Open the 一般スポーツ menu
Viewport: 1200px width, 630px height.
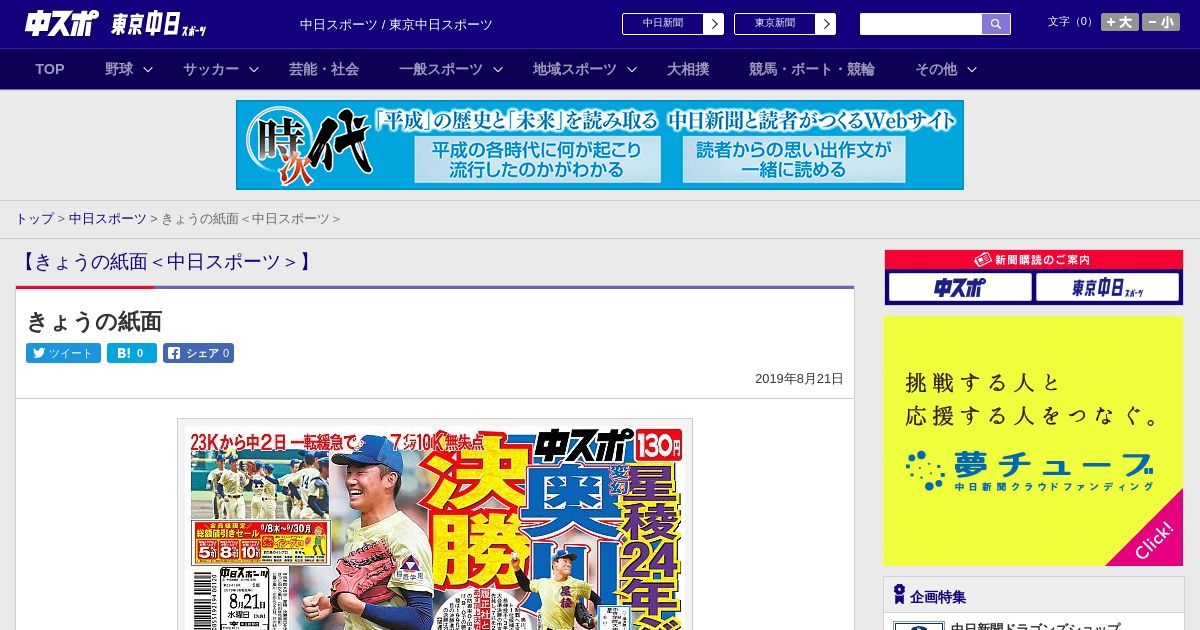click(x=441, y=69)
